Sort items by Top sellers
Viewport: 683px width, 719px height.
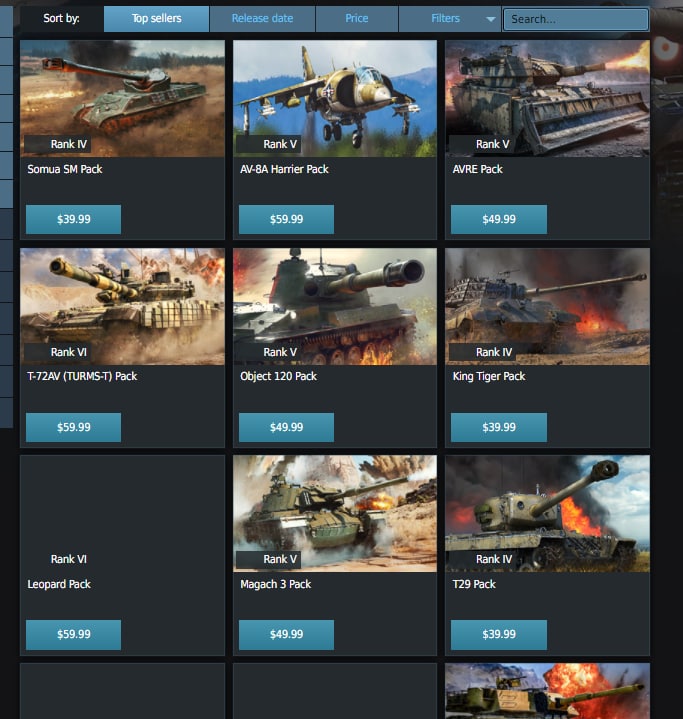tap(156, 19)
